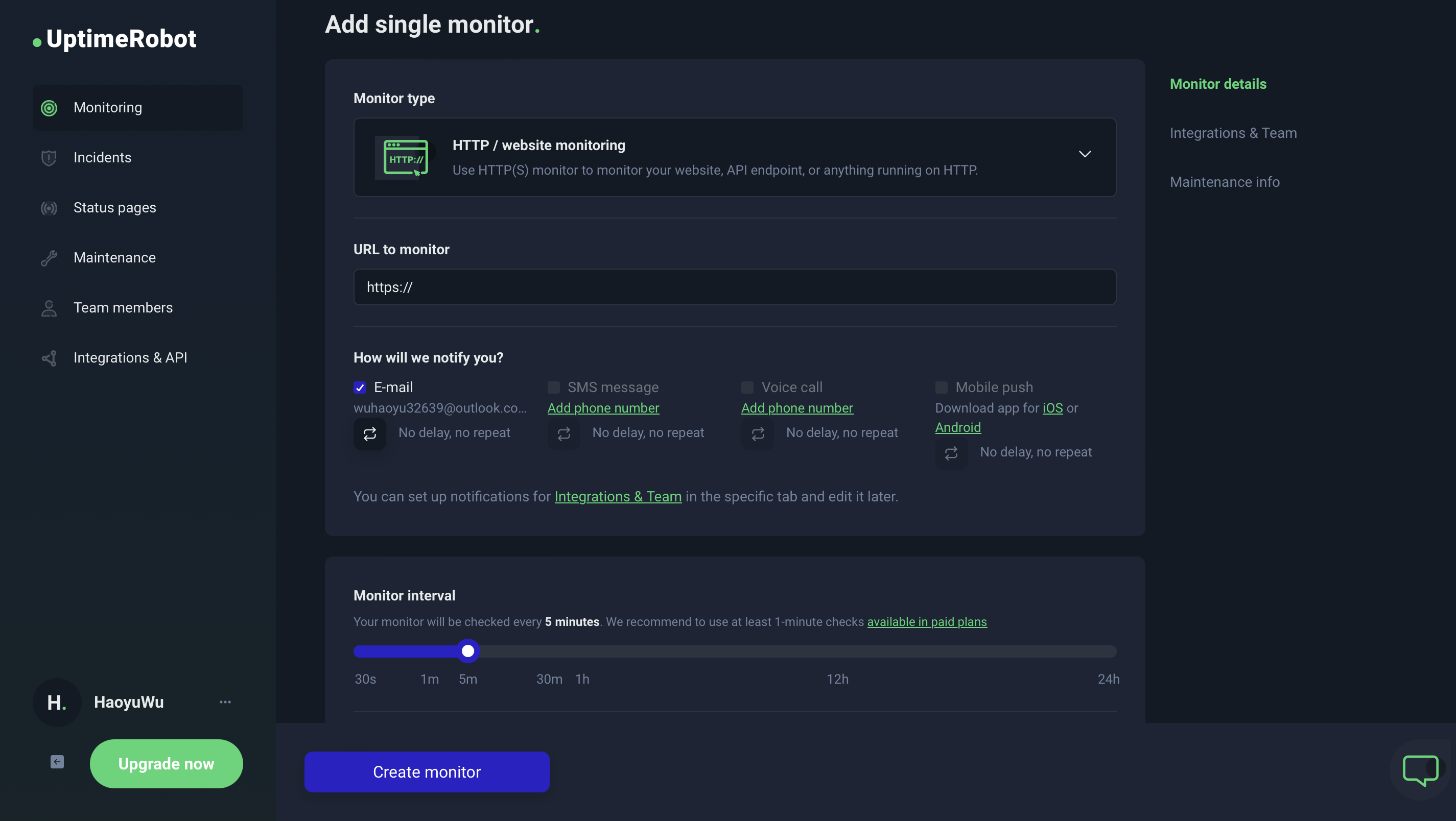
Task: Click the 1m interval label
Action: coord(430,679)
